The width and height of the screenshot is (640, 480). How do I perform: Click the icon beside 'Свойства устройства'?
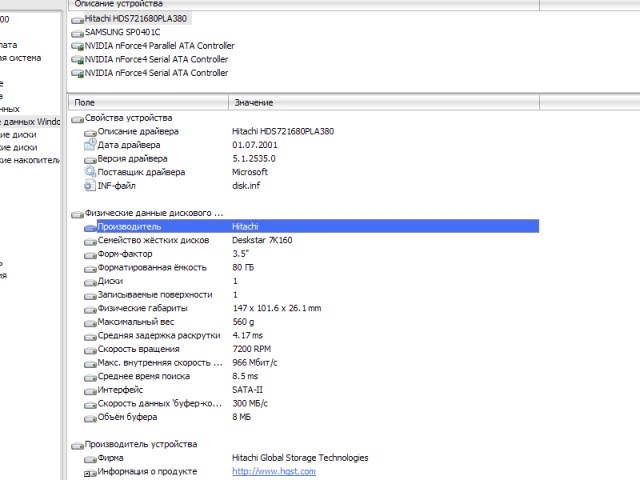(77, 119)
